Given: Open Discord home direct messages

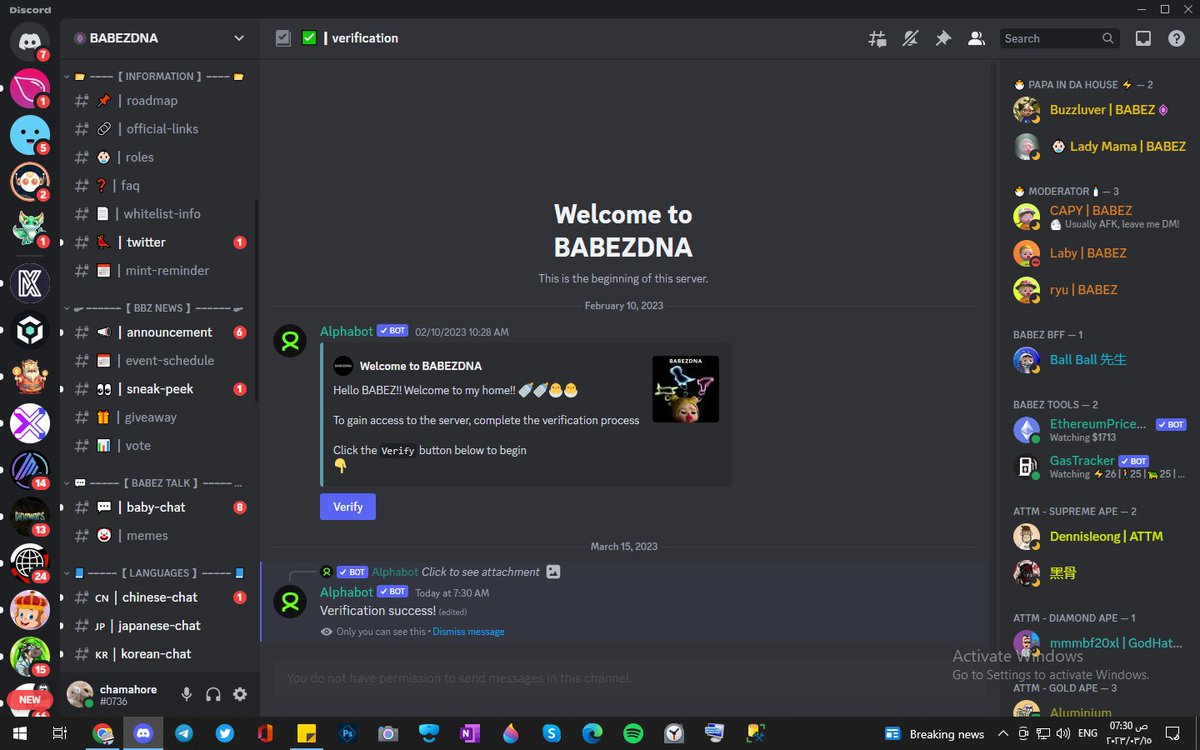Looking at the screenshot, I should tap(30, 41).
